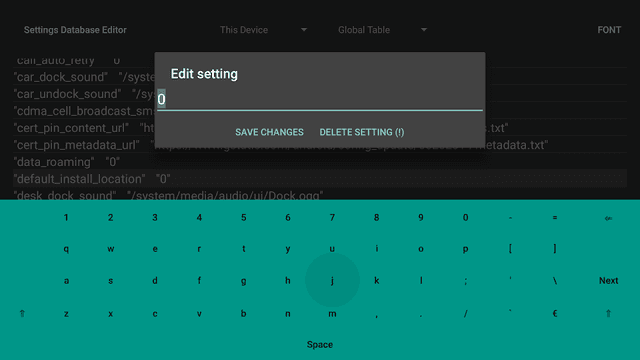Tap the u key
Viewport: 640px width, 360px height.
point(332,249)
